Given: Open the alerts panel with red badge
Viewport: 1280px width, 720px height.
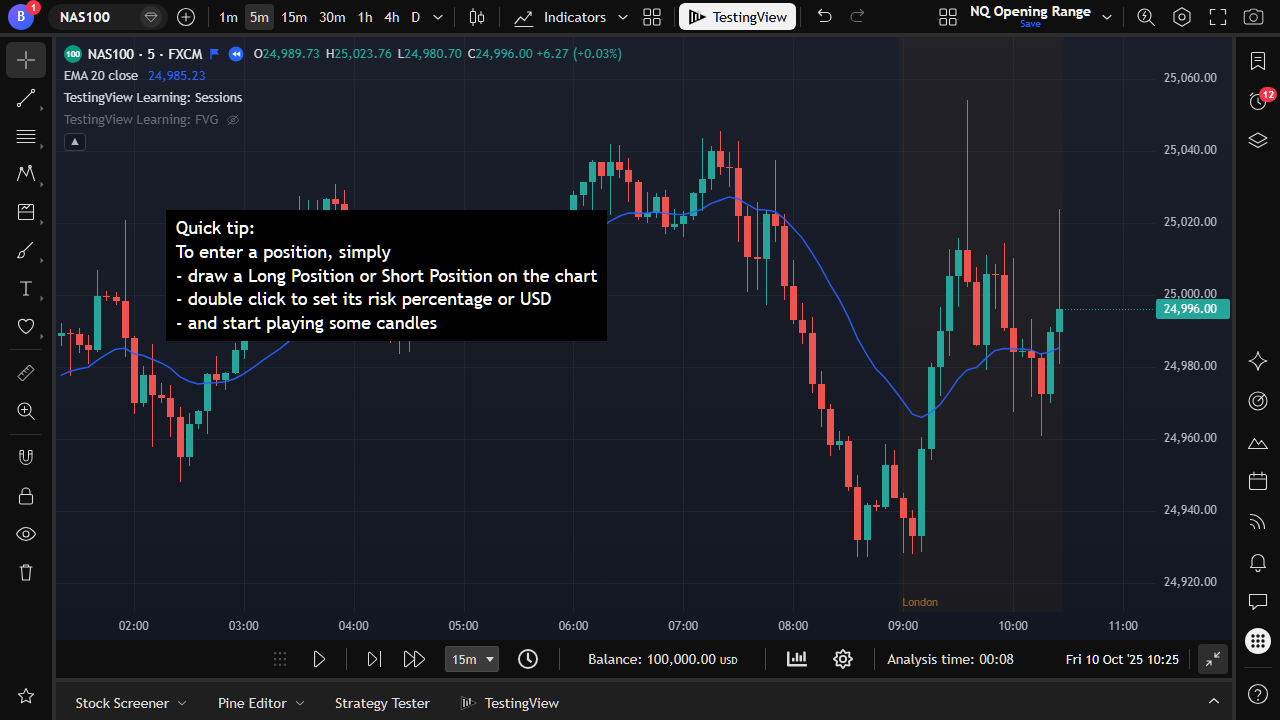Looking at the screenshot, I should click(1259, 100).
